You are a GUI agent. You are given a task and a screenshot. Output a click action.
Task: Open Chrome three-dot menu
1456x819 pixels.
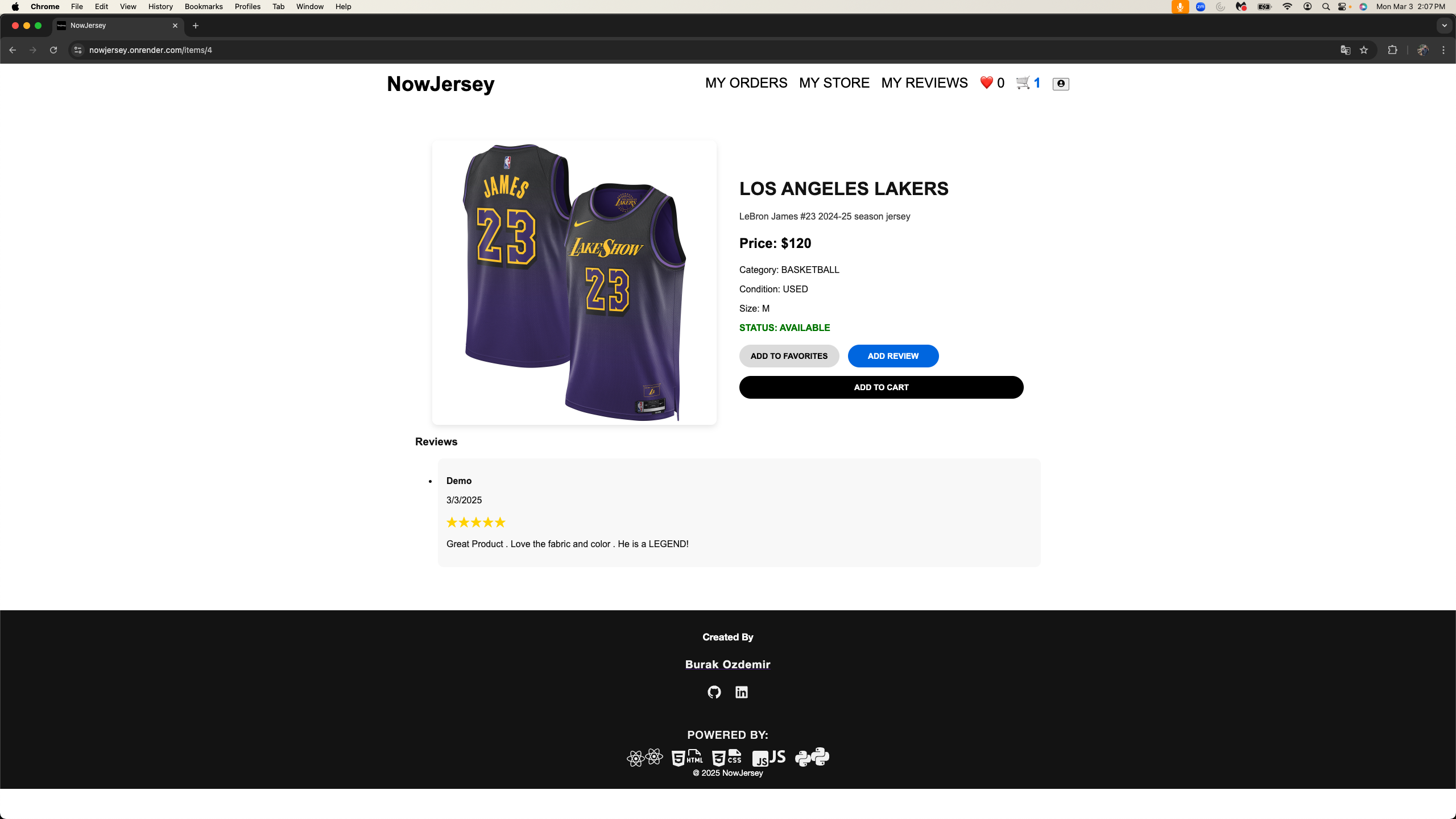coord(1443,50)
